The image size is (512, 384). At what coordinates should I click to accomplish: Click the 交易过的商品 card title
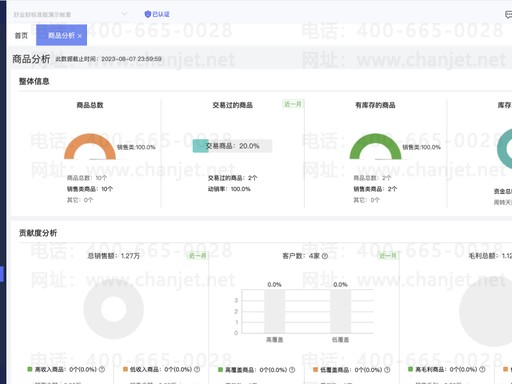(233, 105)
